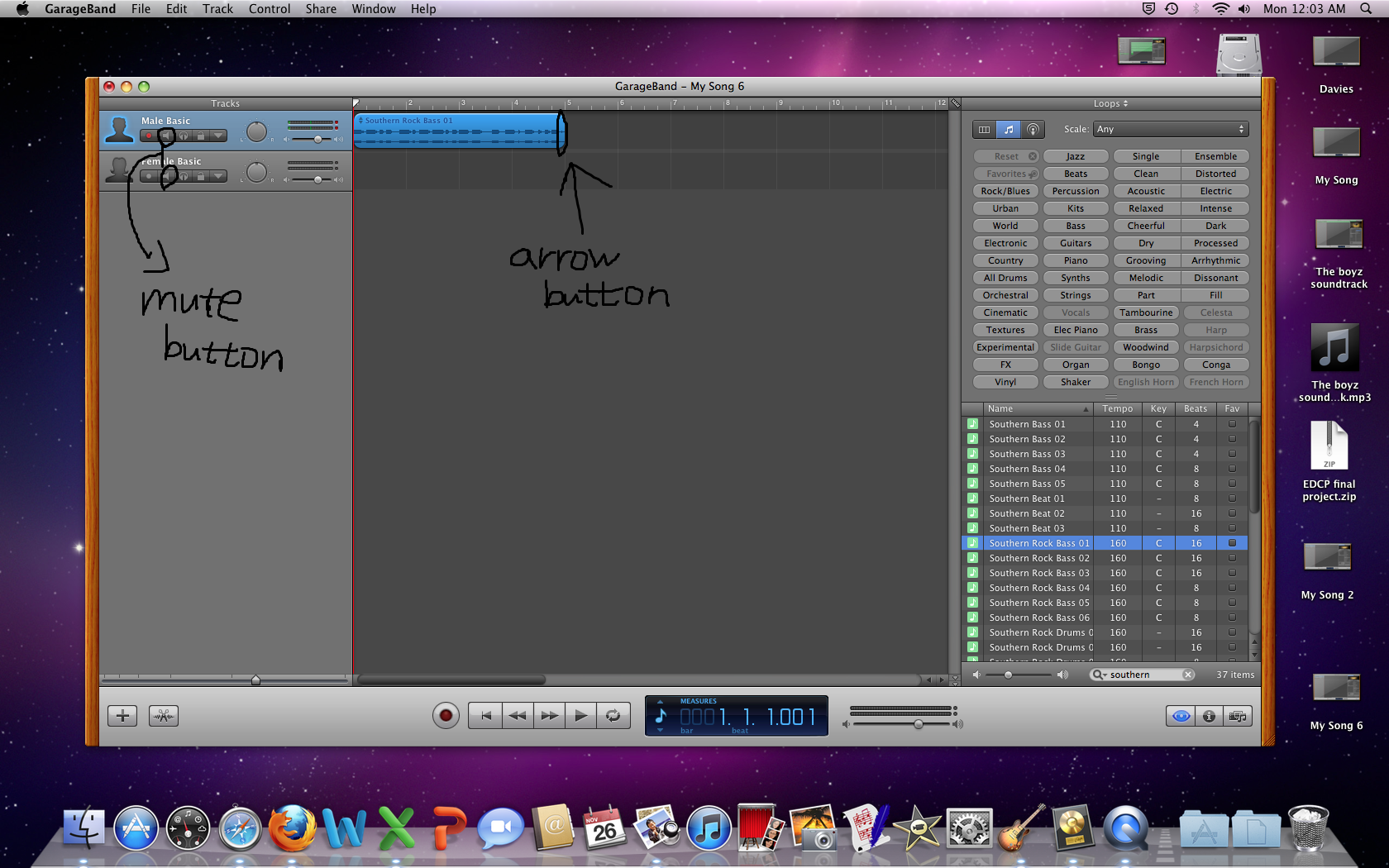Adjust the Male Basic track volume slider

tap(317, 139)
